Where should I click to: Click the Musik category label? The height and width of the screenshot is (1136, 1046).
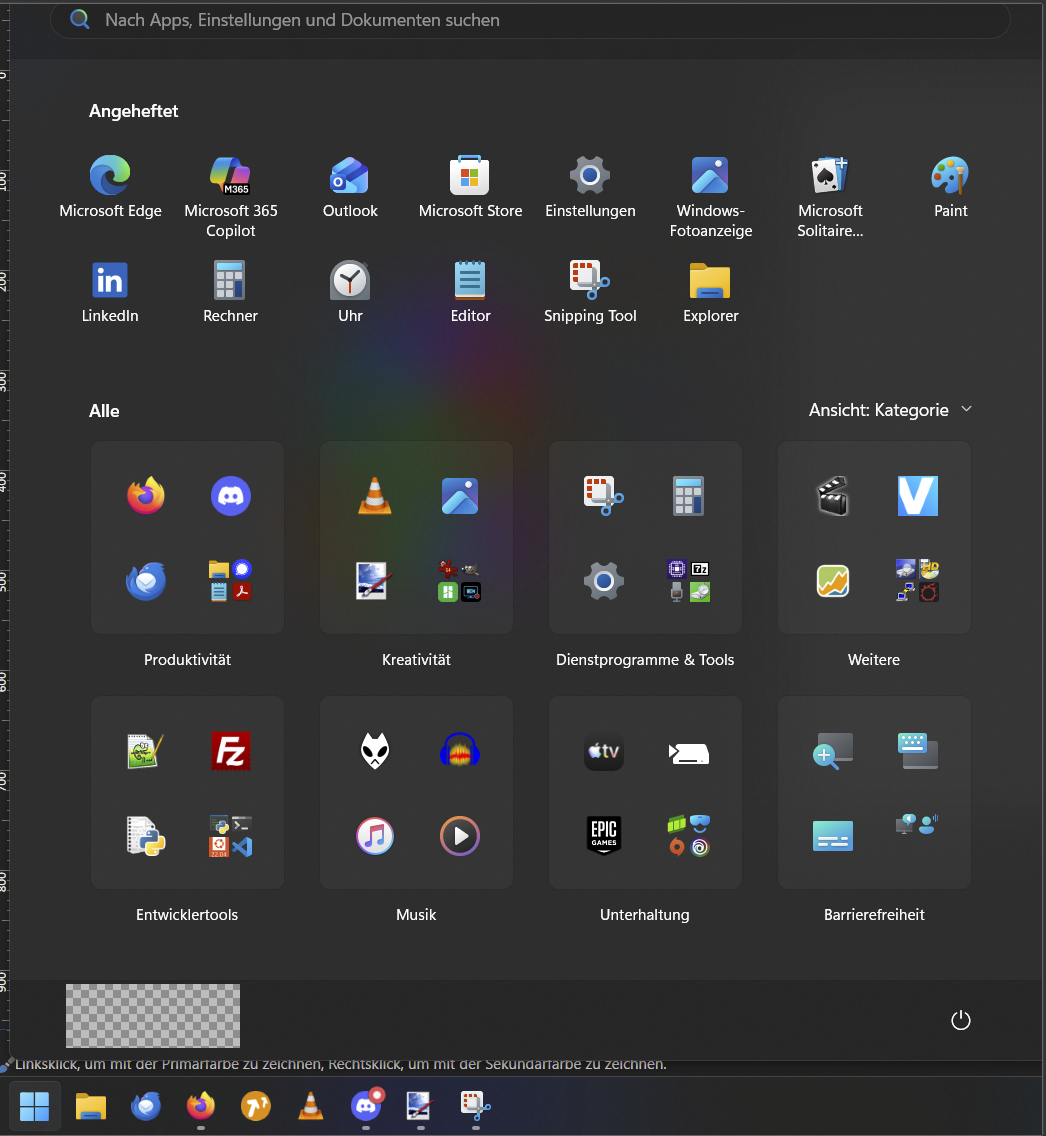(x=416, y=915)
